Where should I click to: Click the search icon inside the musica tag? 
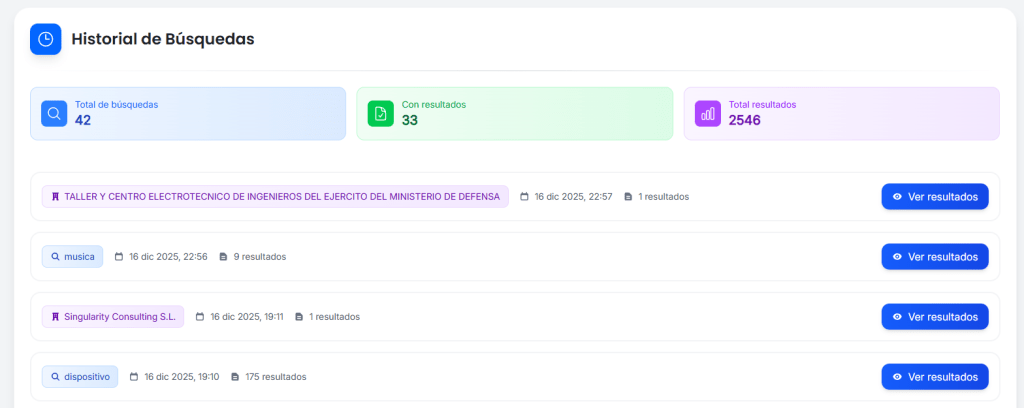[x=55, y=257]
